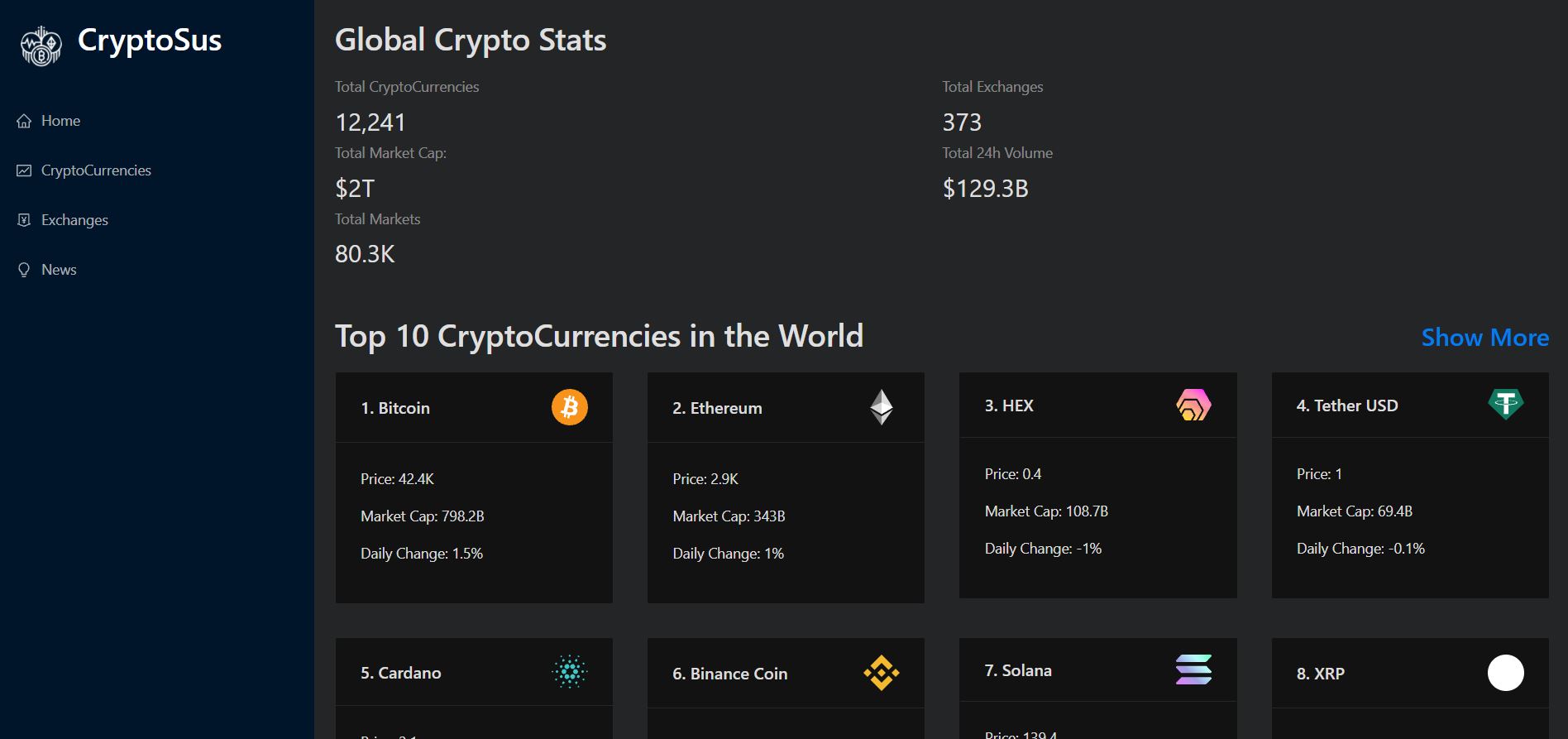Go to Home in the sidebar

tap(60, 121)
